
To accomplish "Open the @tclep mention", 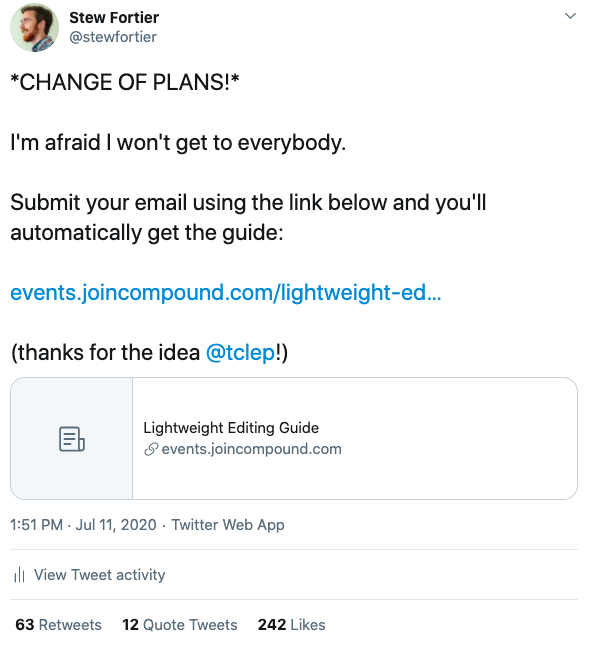I will 240,353.
